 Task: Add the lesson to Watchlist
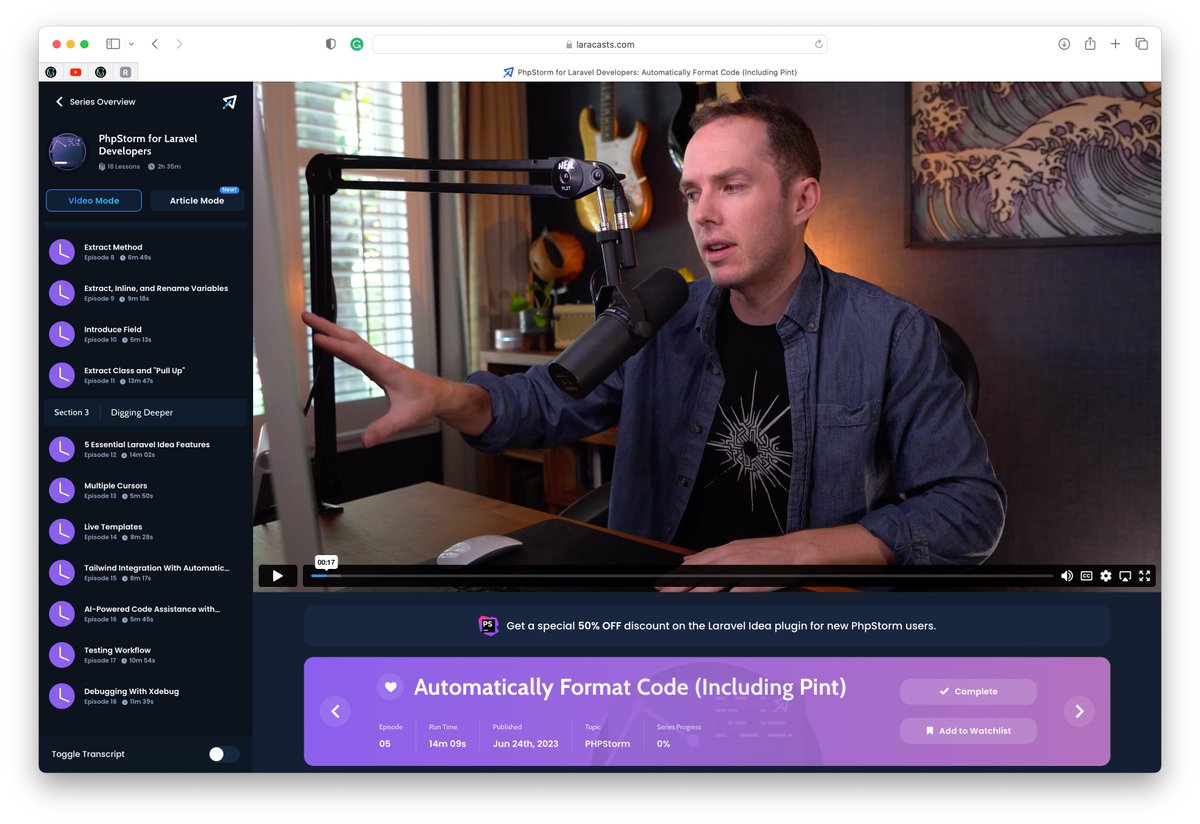click(968, 731)
